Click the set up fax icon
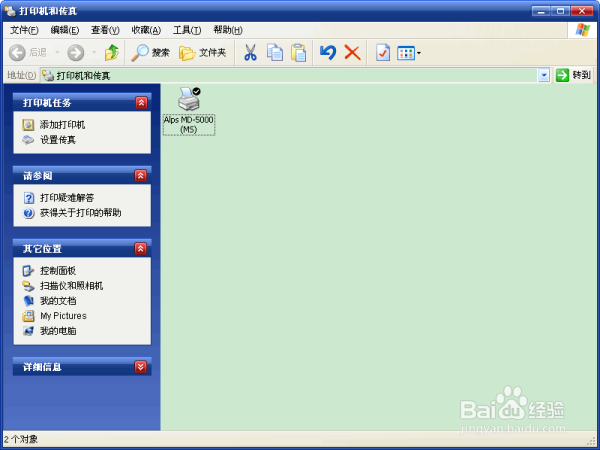 28,140
